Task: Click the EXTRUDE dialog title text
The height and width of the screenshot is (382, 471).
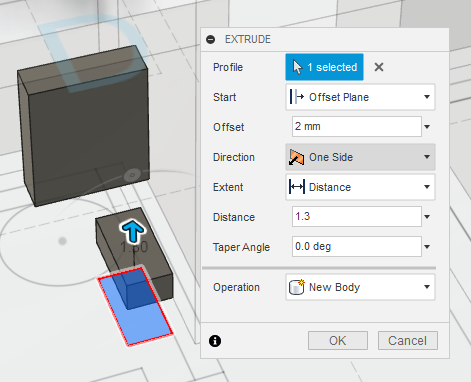Action: click(248, 39)
